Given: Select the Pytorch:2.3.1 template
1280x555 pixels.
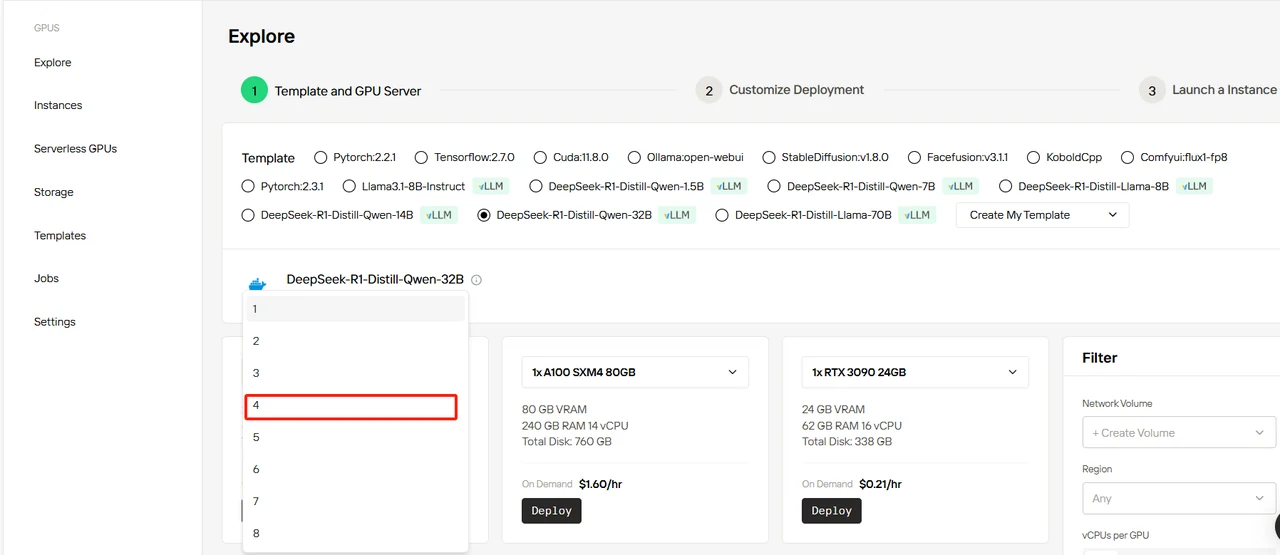Looking at the screenshot, I should click(248, 186).
